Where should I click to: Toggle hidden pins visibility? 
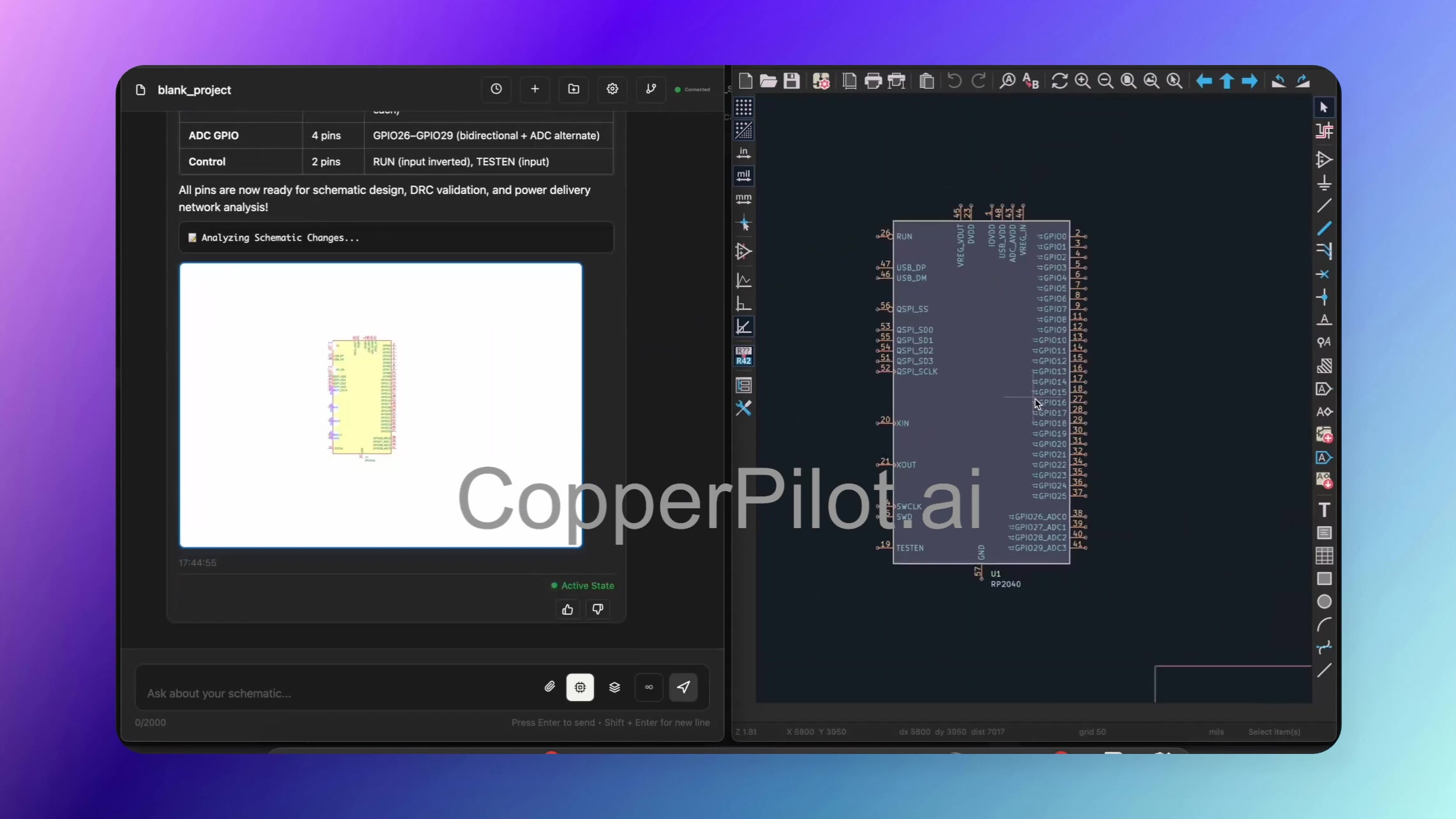point(743,251)
